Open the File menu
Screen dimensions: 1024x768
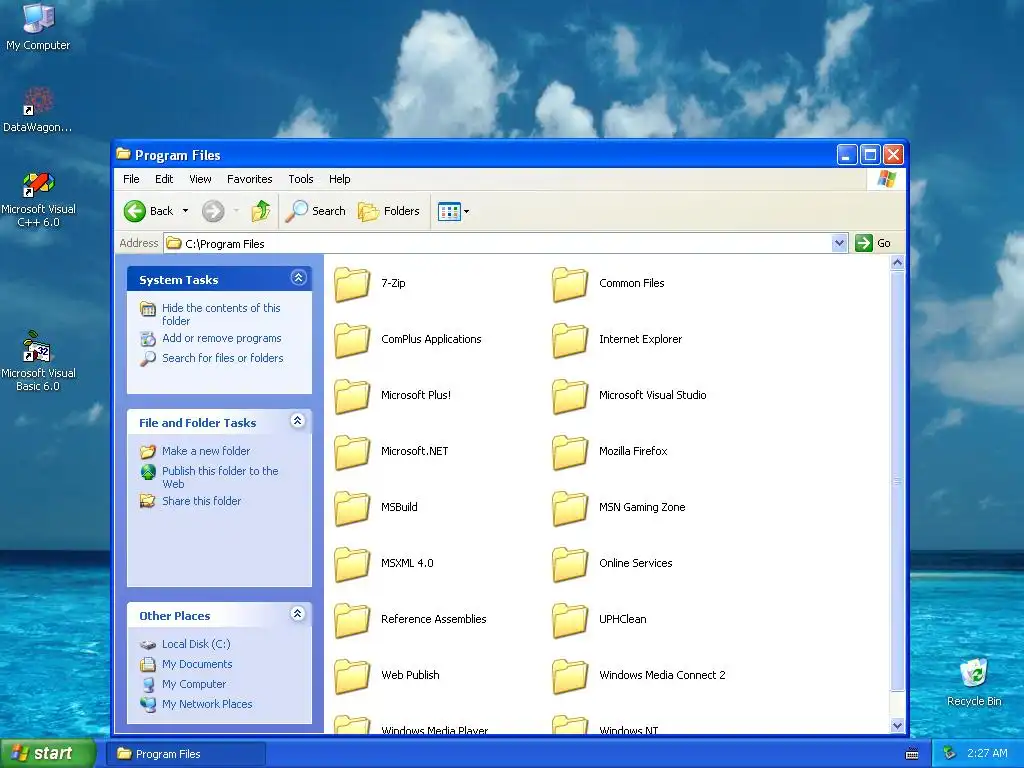point(131,179)
